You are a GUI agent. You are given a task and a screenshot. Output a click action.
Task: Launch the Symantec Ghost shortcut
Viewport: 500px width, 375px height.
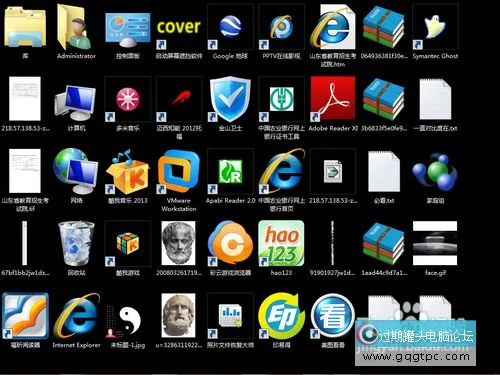coord(435,27)
